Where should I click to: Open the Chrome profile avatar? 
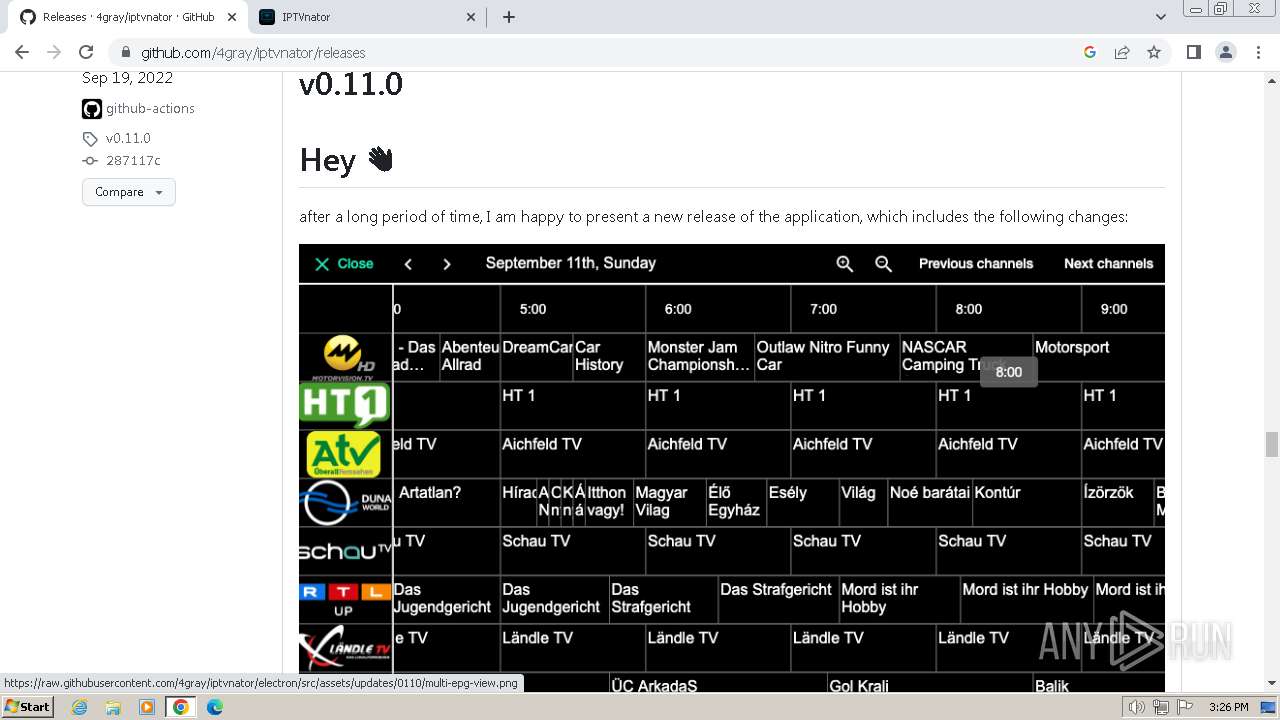[x=1225, y=52]
